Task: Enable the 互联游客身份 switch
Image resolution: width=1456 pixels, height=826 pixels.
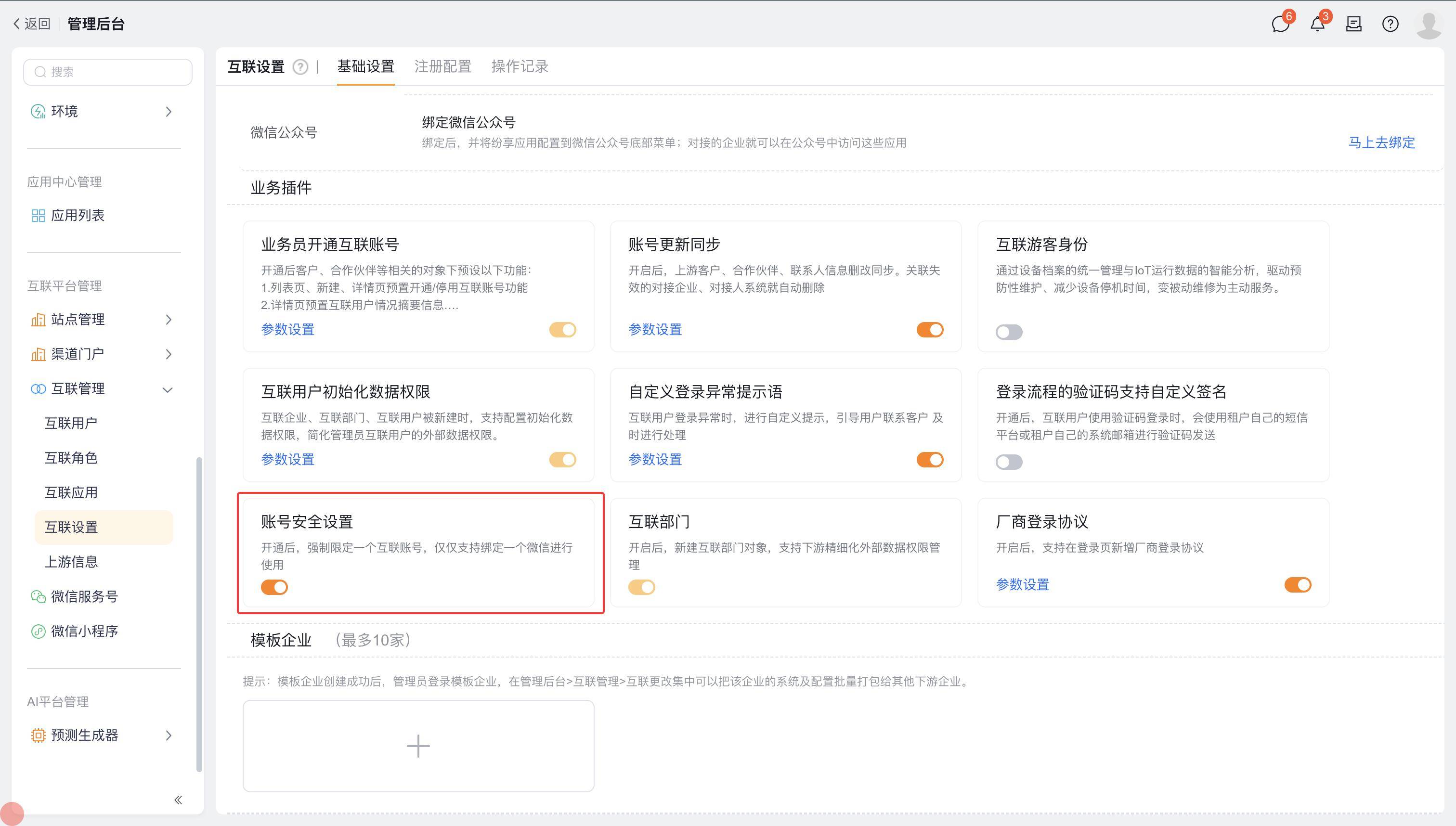Action: tap(1009, 332)
